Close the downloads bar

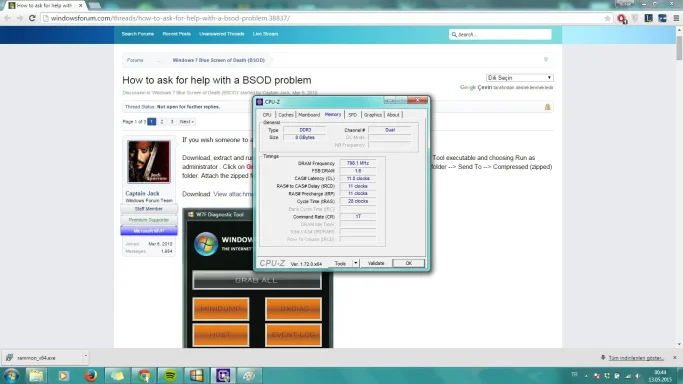tap(675, 357)
